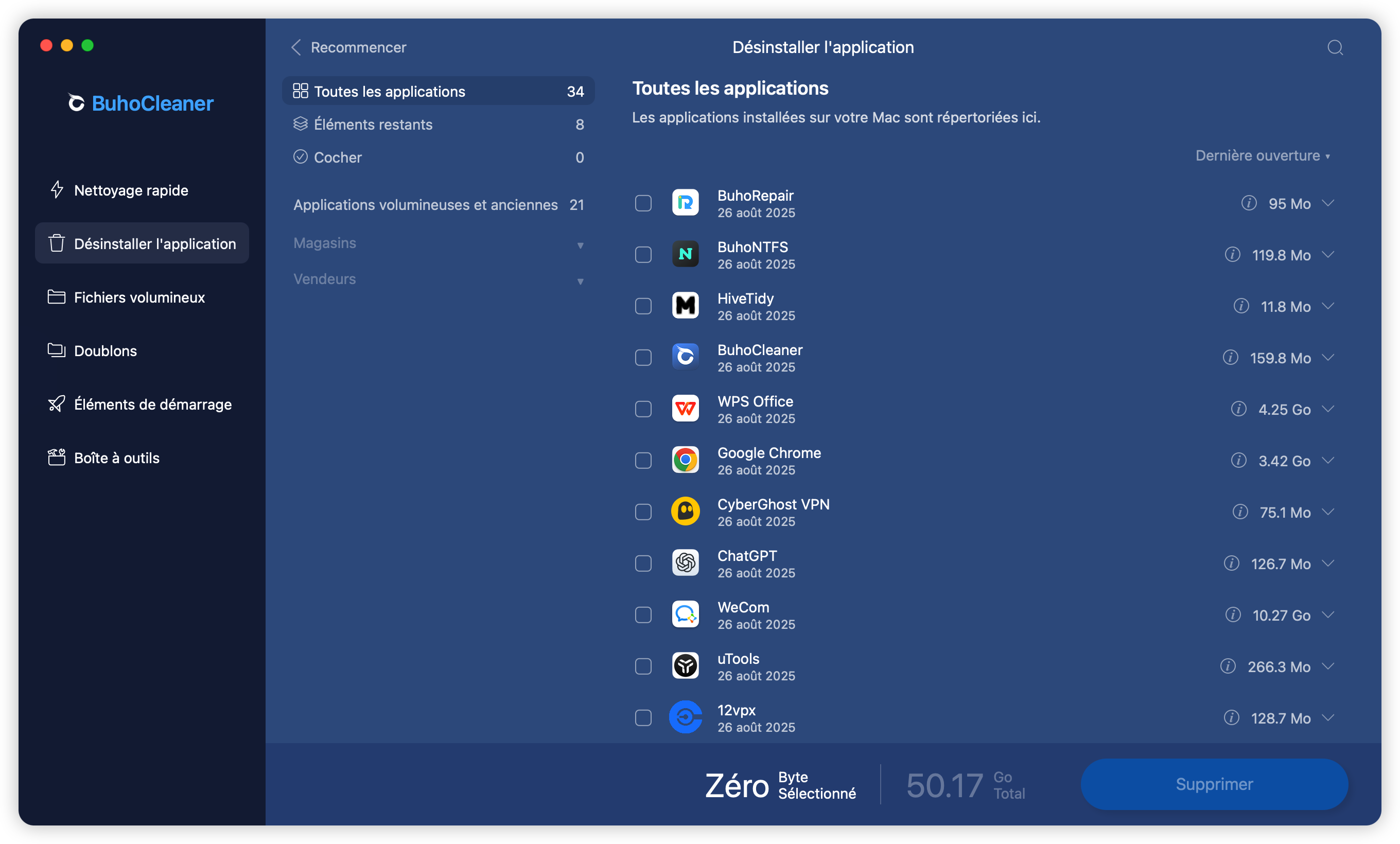The width and height of the screenshot is (1400, 844).
Task: Show info for WPS Office
Action: click(1238, 409)
